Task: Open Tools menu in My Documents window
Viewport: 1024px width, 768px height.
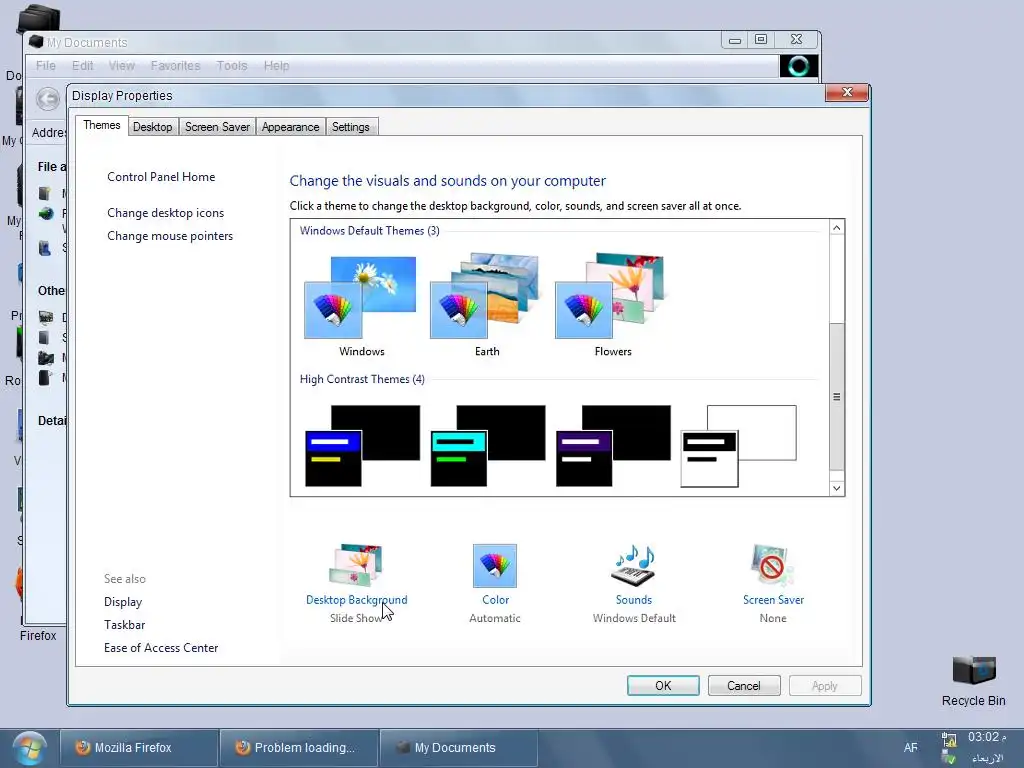Action: pos(232,66)
